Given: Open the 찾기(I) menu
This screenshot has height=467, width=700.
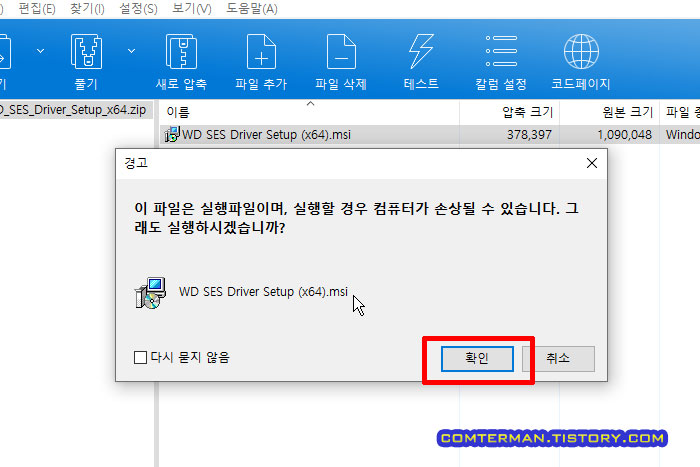Looking at the screenshot, I should 87,8.
